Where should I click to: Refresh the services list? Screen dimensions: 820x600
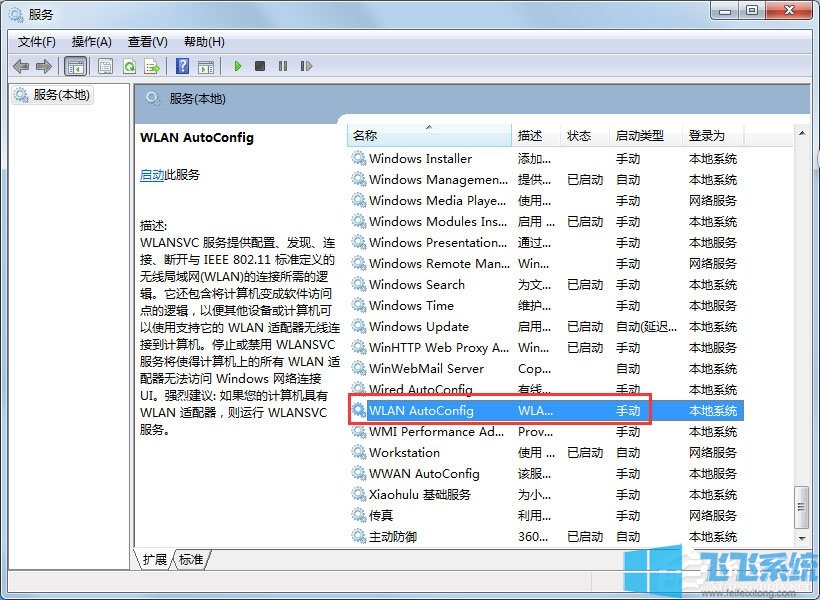click(130, 66)
